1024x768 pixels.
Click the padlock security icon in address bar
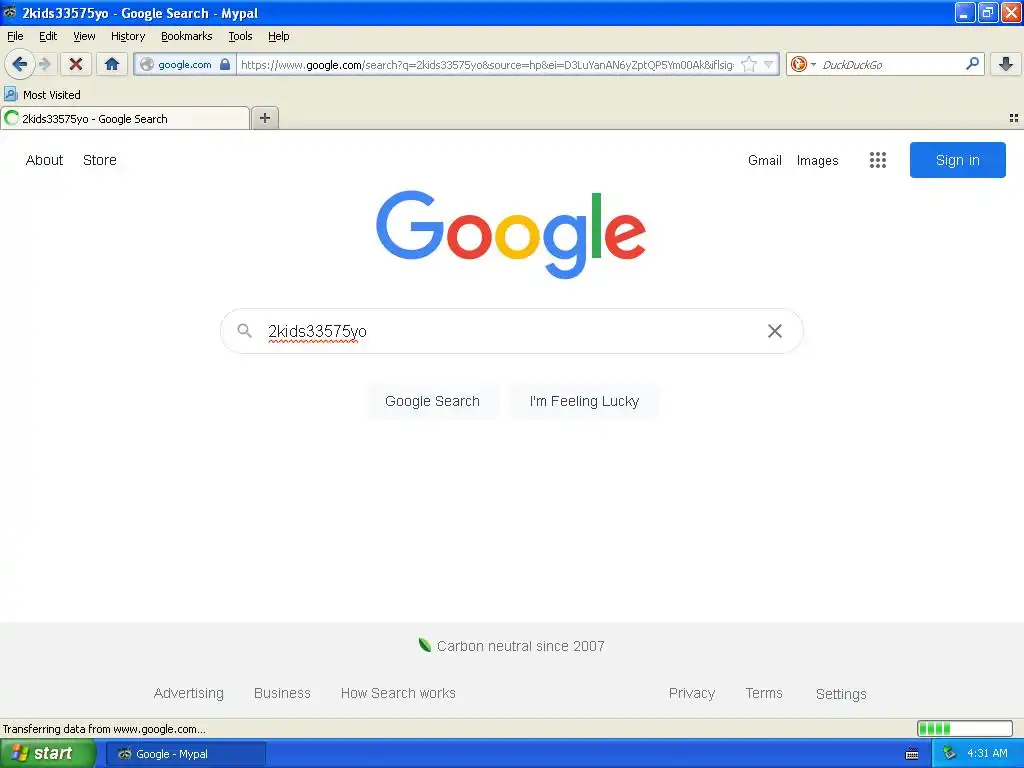225,64
